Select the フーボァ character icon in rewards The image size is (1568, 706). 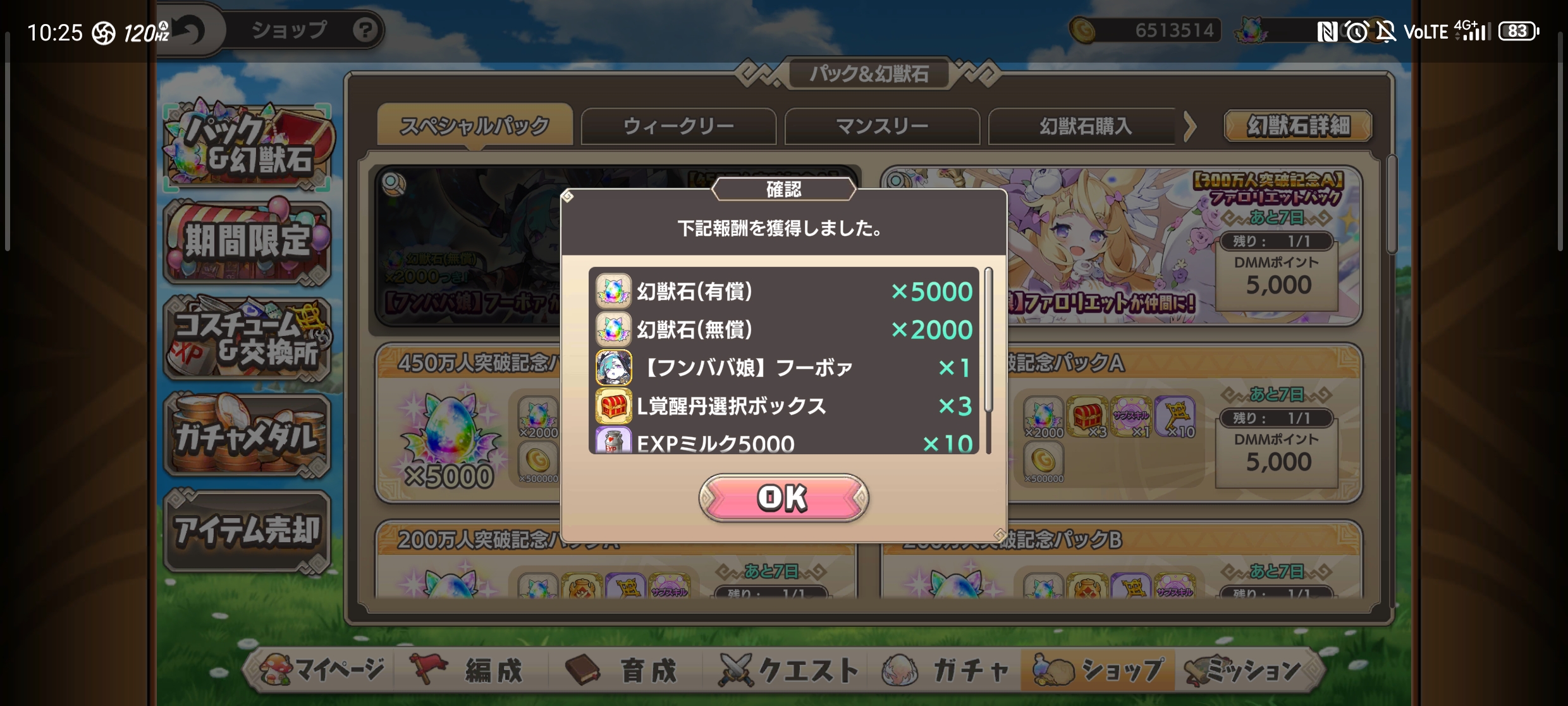(613, 368)
